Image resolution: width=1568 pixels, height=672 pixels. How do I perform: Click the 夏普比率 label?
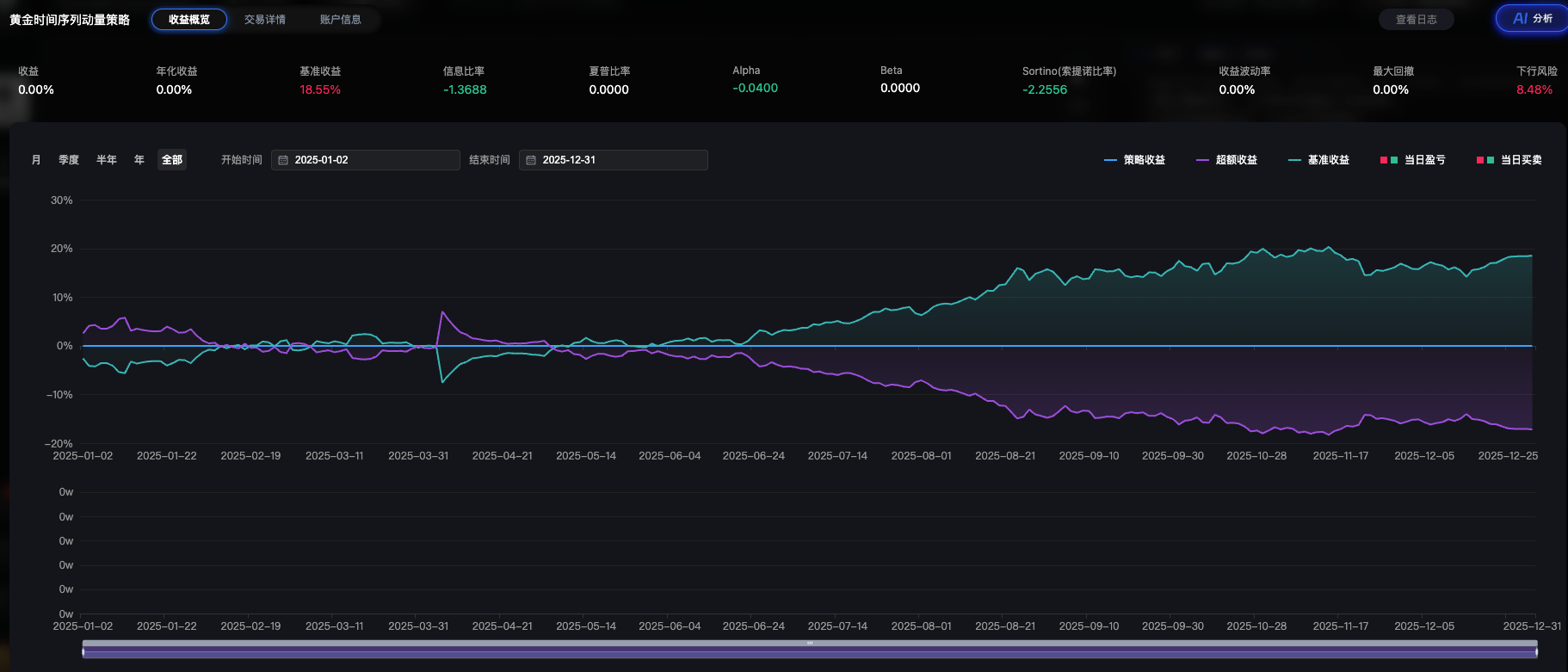609,71
